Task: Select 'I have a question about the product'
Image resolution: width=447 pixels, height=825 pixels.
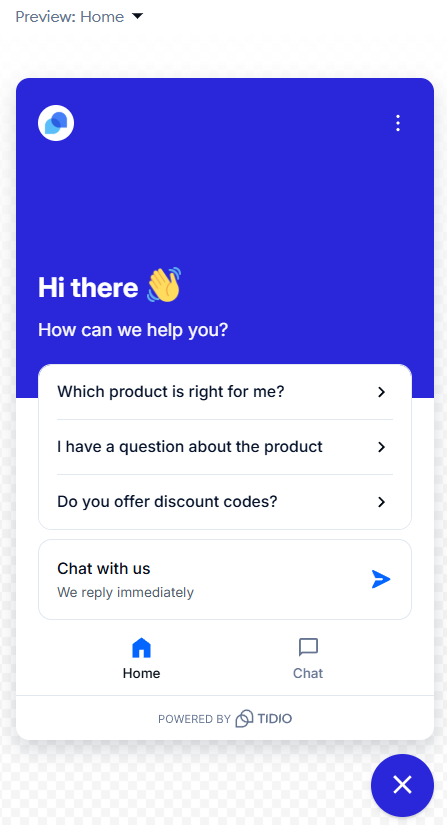Action: point(225,447)
